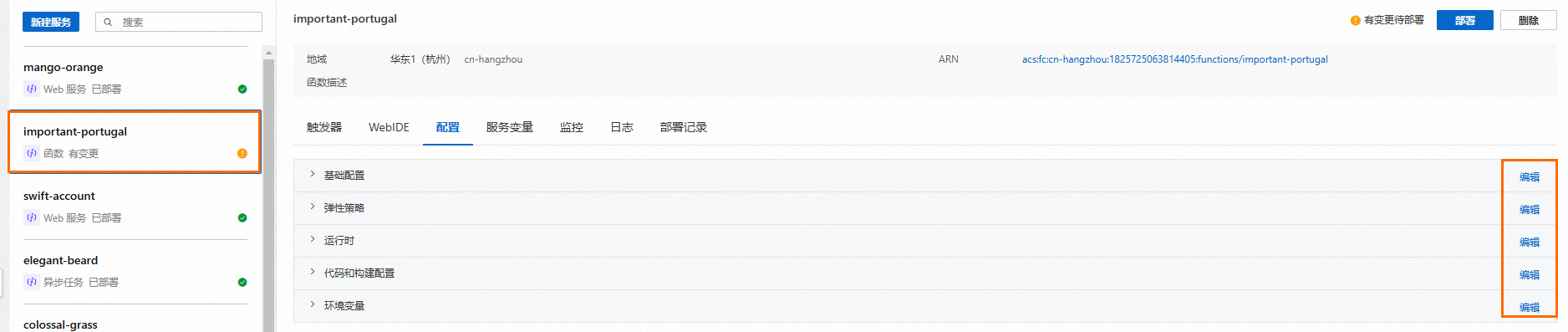Click the orange warning icon on important-portugal

point(242,153)
